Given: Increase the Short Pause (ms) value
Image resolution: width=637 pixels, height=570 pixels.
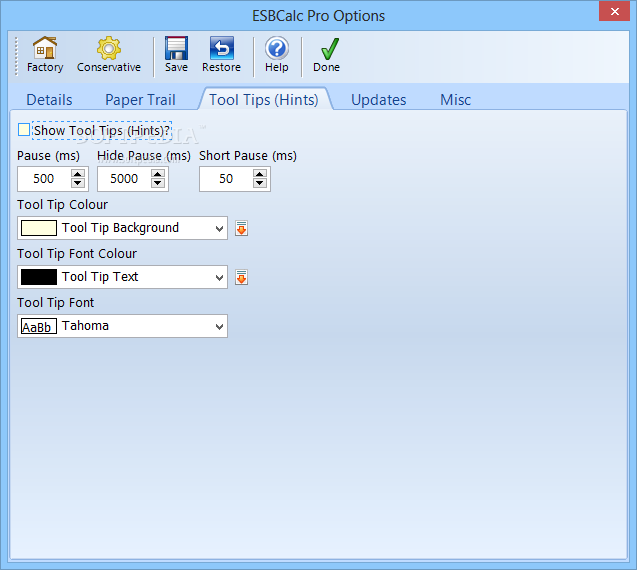Looking at the screenshot, I should (260, 174).
